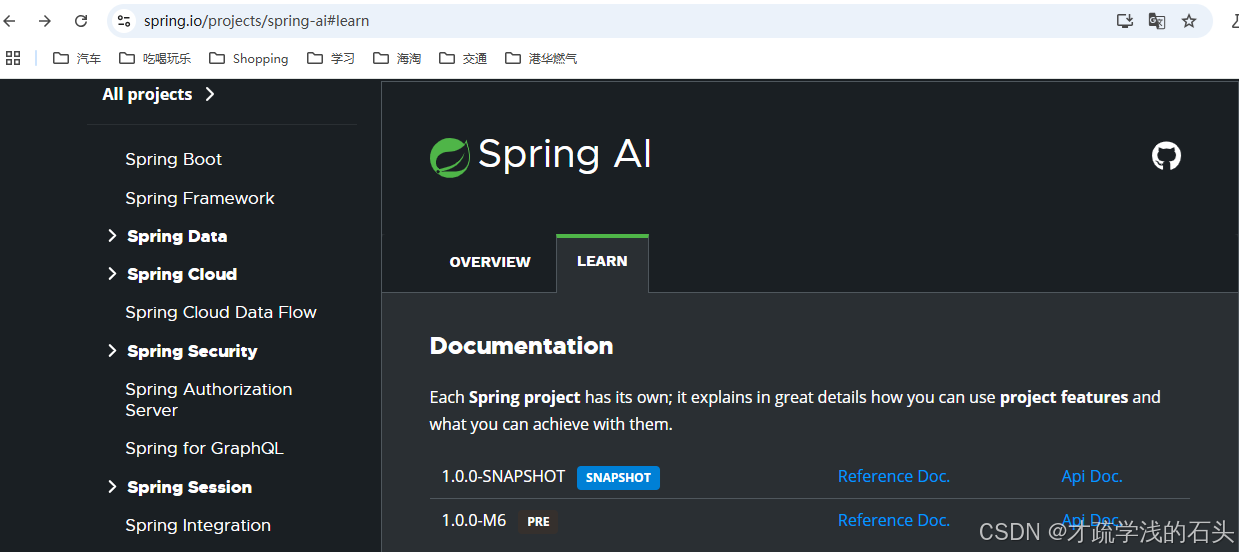Click the 1.0.0-M6 version text
1239x552 pixels.
474,520
